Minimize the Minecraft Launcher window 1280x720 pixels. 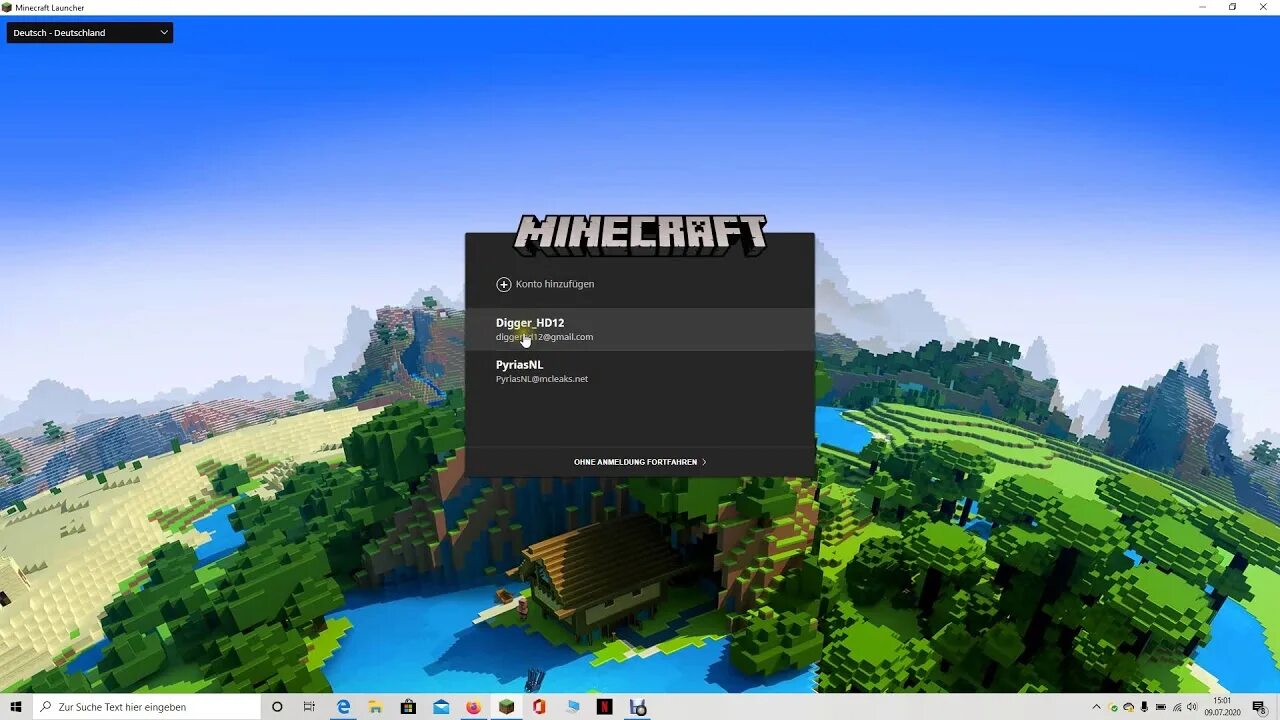1203,7
